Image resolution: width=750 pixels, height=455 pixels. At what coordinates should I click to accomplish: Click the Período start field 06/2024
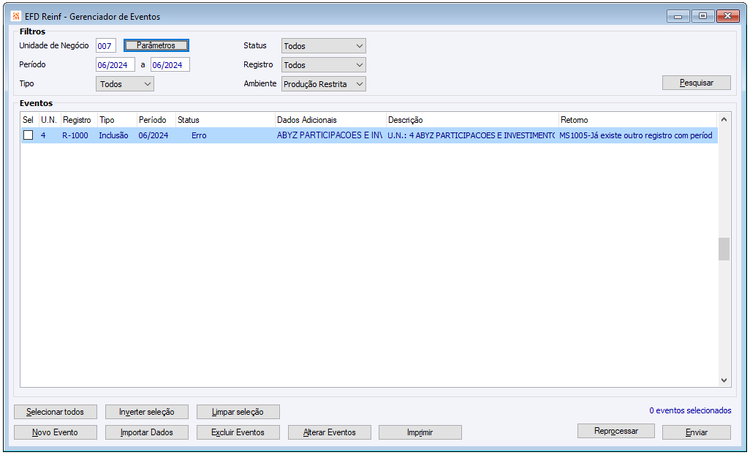point(115,65)
